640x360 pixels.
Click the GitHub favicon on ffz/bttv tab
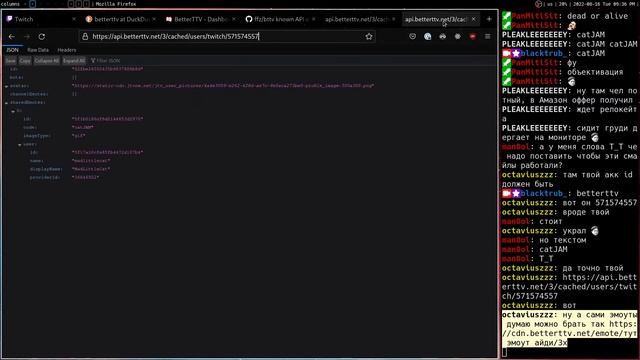click(249, 19)
